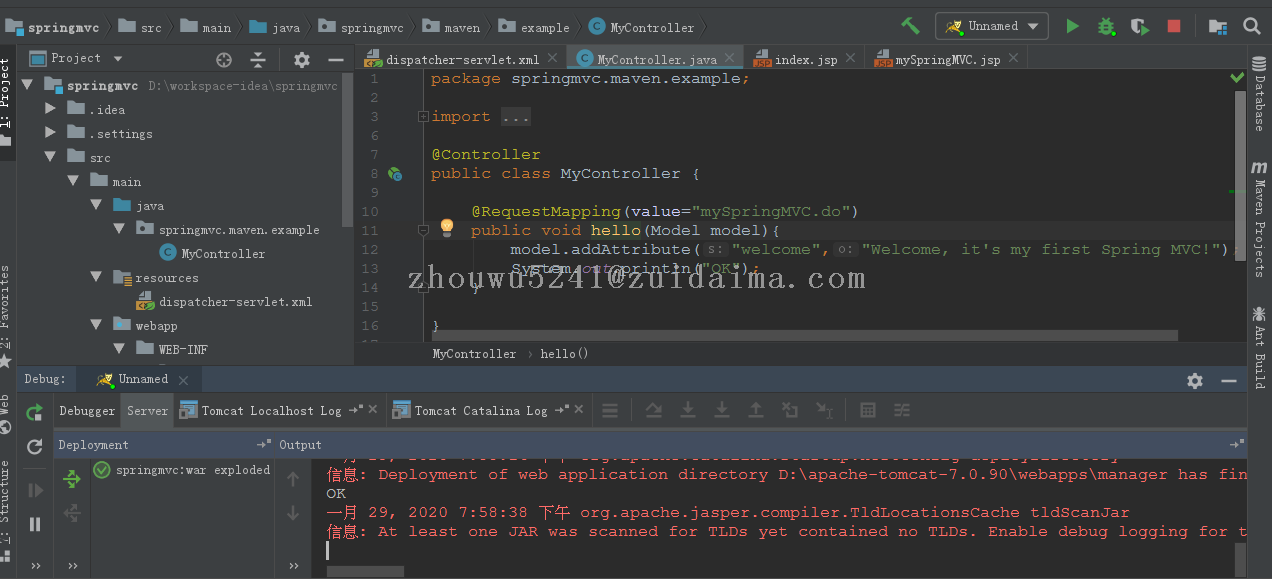Switch to the Server tab
The height and width of the screenshot is (579, 1272).
147,410
